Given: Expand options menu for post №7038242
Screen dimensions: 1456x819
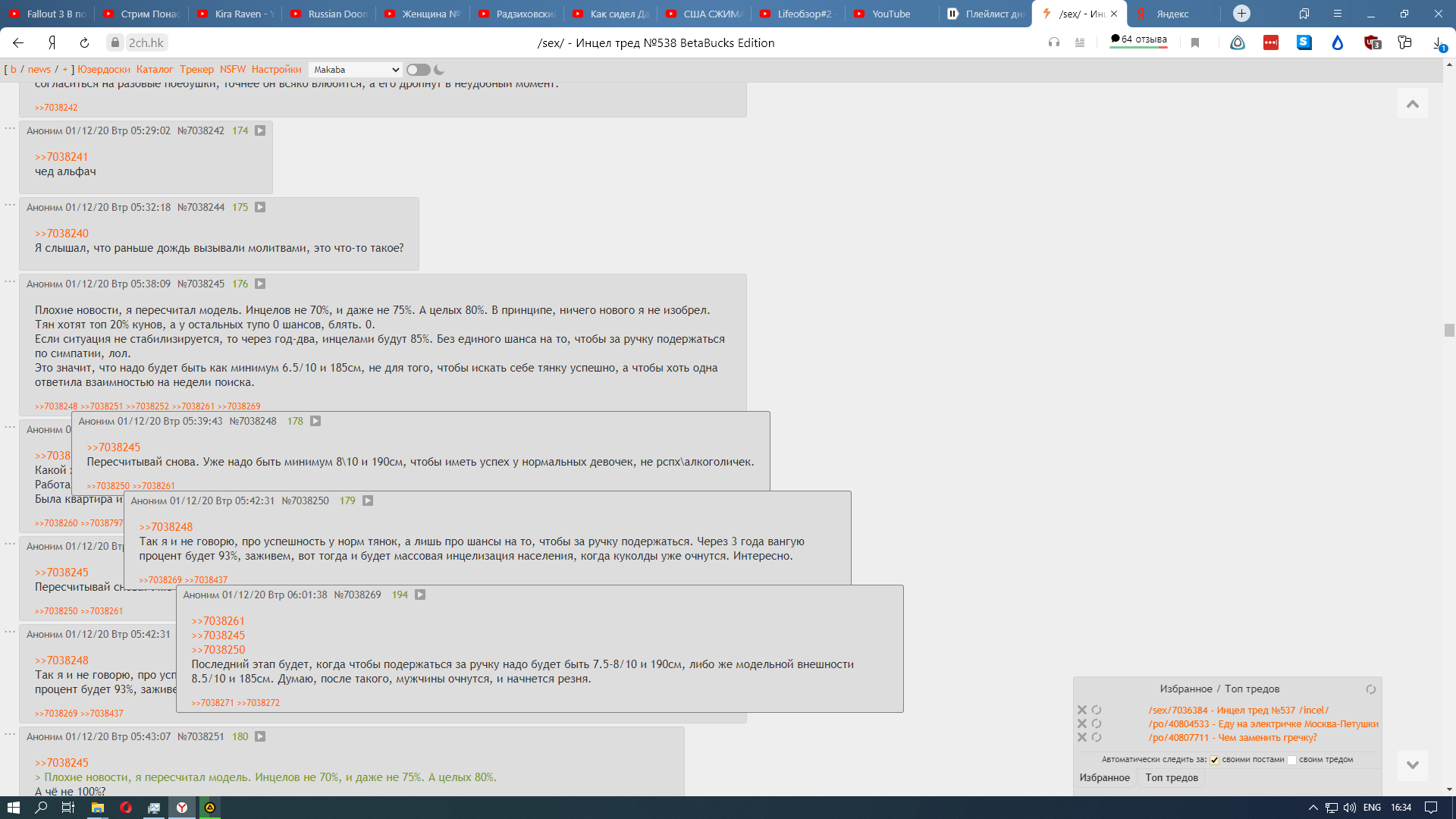Looking at the screenshot, I should point(10,128).
